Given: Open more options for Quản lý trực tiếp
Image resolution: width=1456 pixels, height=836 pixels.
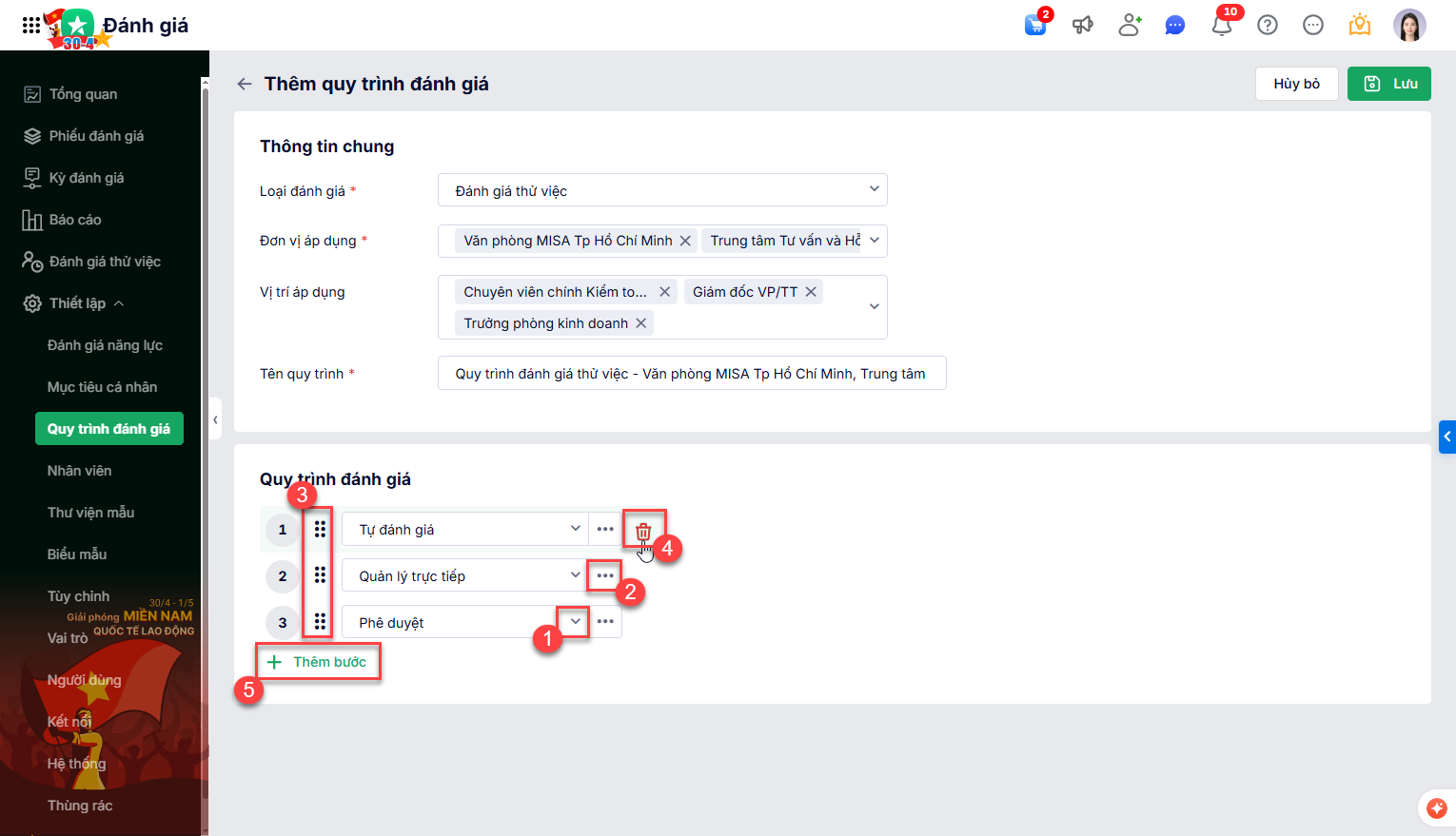Looking at the screenshot, I should coord(605,575).
